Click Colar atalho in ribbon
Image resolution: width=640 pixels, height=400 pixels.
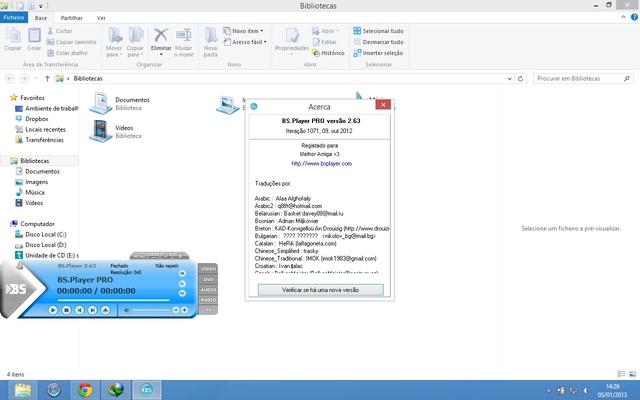(x=67, y=53)
